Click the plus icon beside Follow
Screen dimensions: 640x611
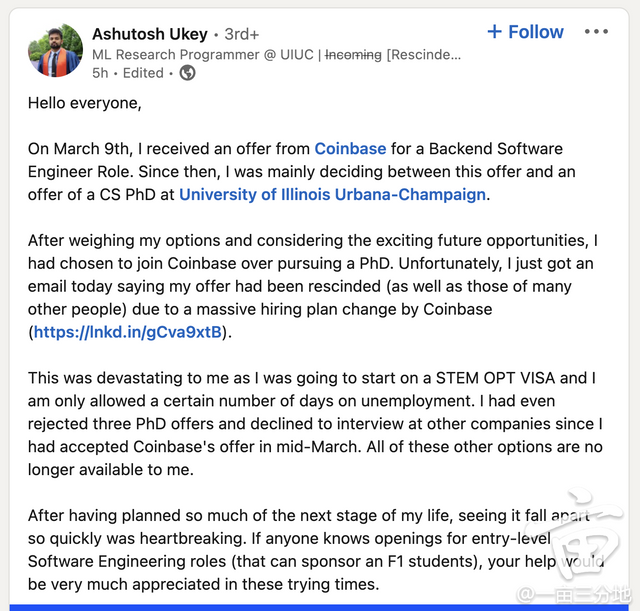tap(494, 32)
